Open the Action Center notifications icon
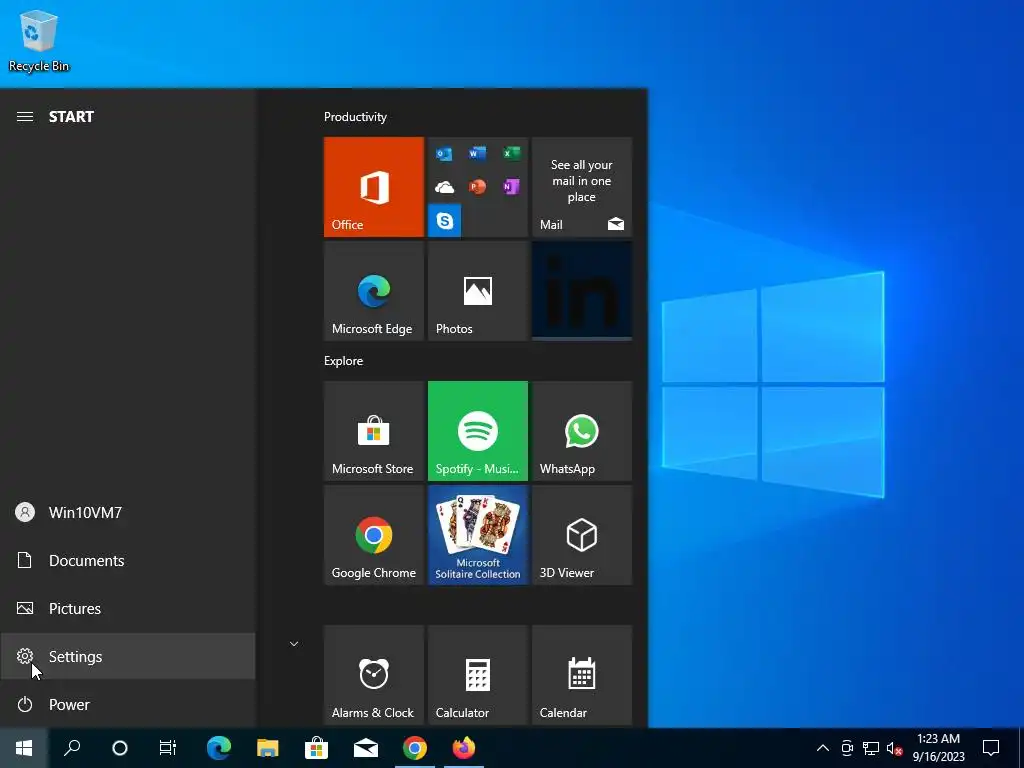 pos(991,748)
